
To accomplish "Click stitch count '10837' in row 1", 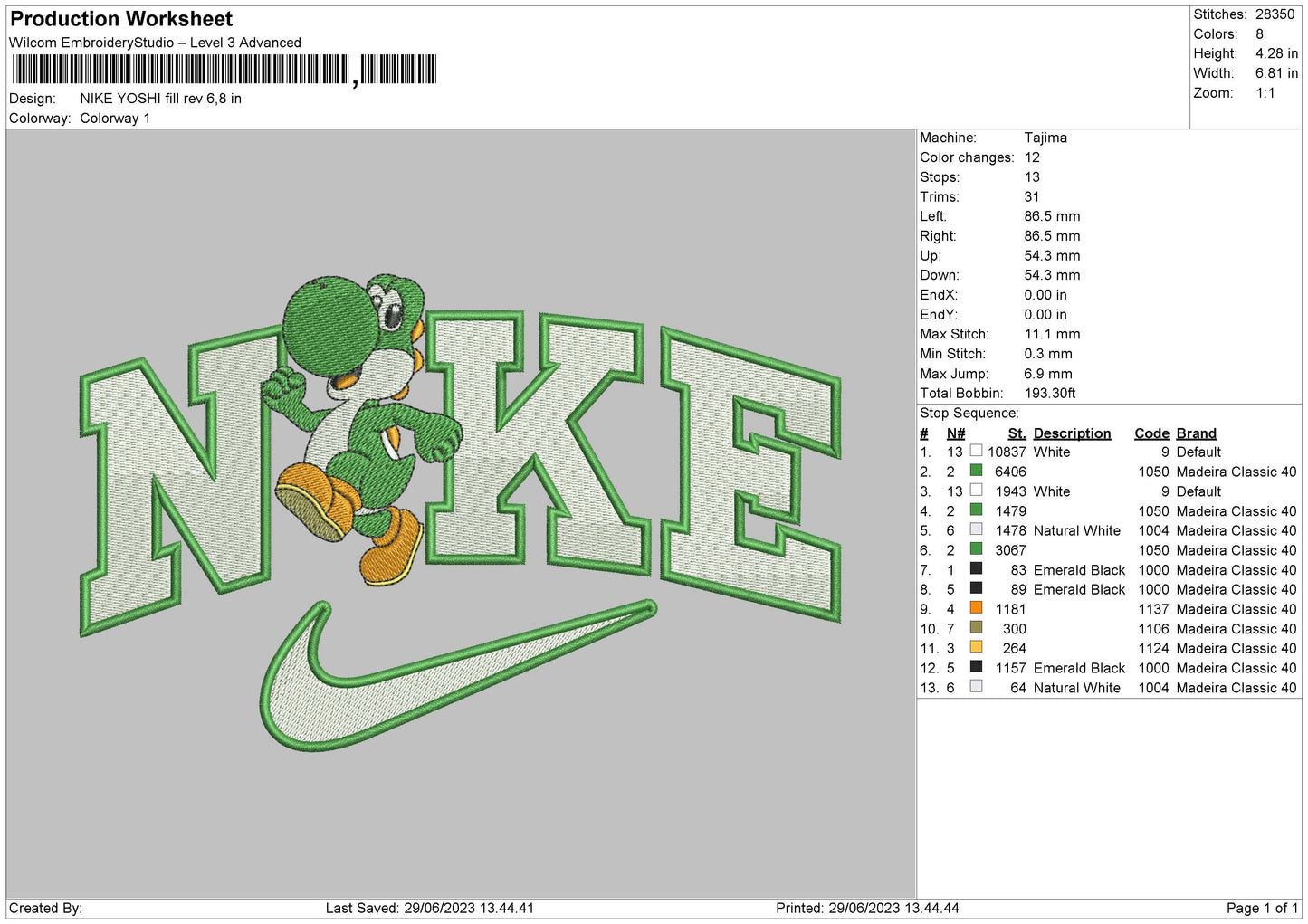I will click(x=1007, y=452).
